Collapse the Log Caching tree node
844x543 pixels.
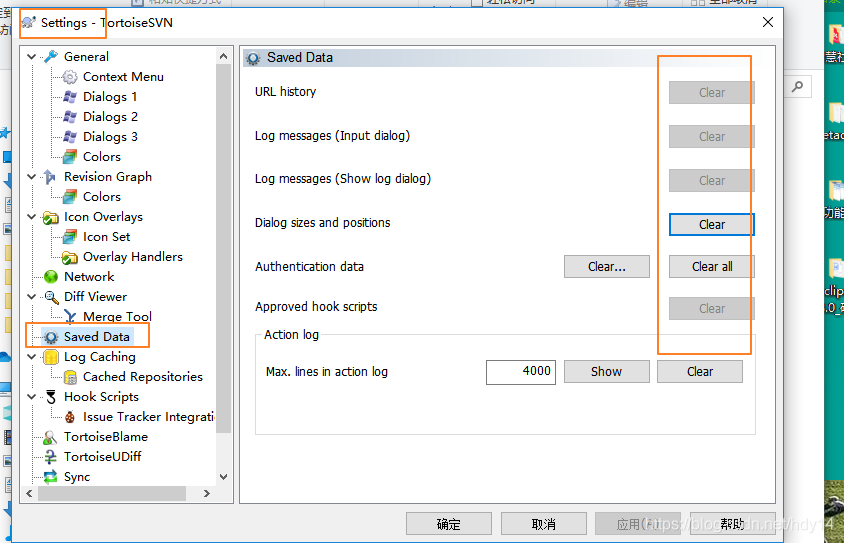pos(32,357)
